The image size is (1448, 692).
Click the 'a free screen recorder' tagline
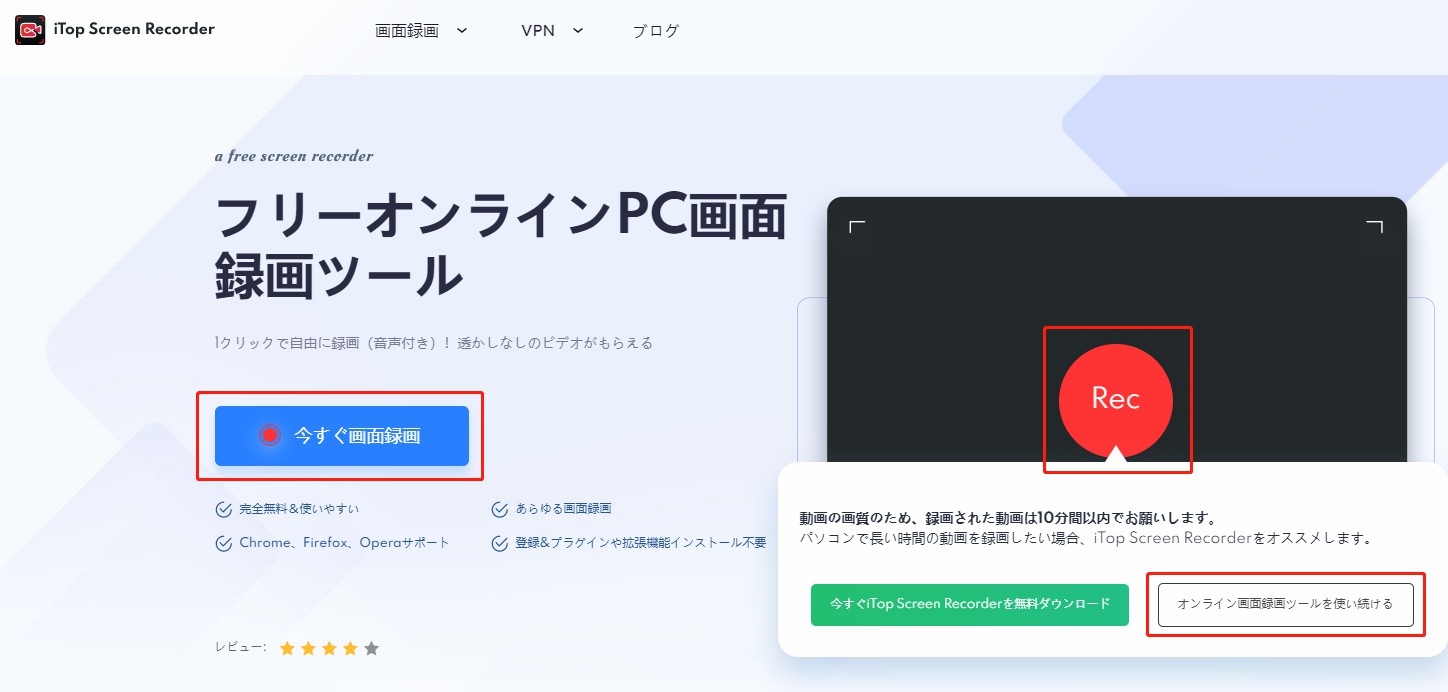294,156
